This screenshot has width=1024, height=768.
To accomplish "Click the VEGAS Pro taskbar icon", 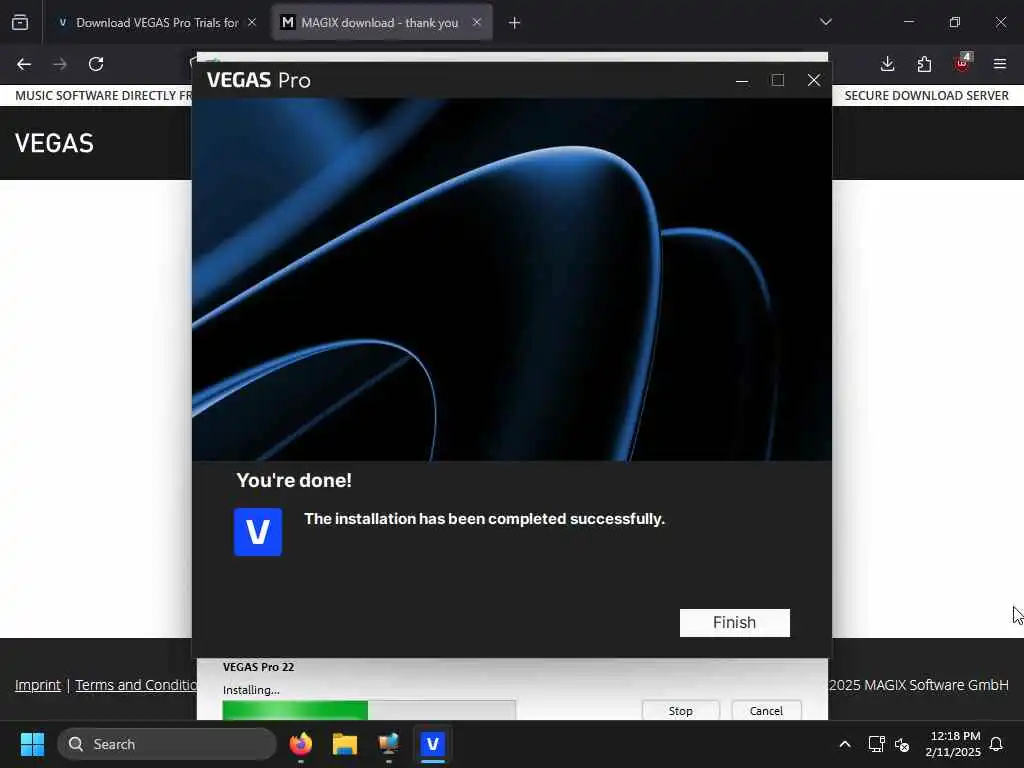I will click(x=432, y=744).
